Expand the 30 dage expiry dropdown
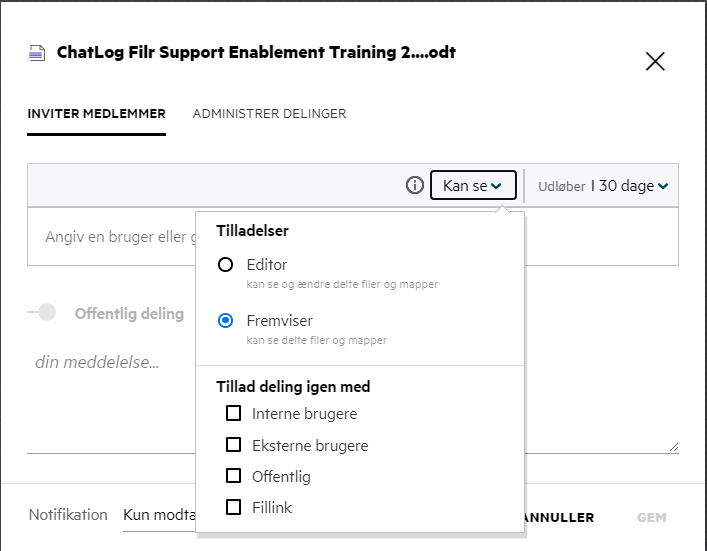 point(603,186)
